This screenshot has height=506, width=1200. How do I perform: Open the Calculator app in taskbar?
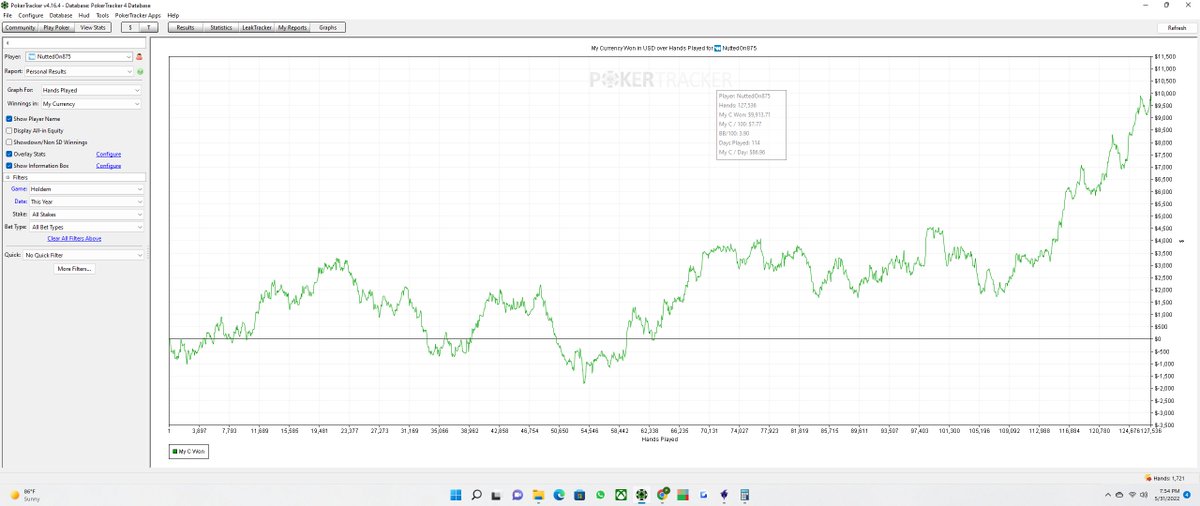[747, 495]
